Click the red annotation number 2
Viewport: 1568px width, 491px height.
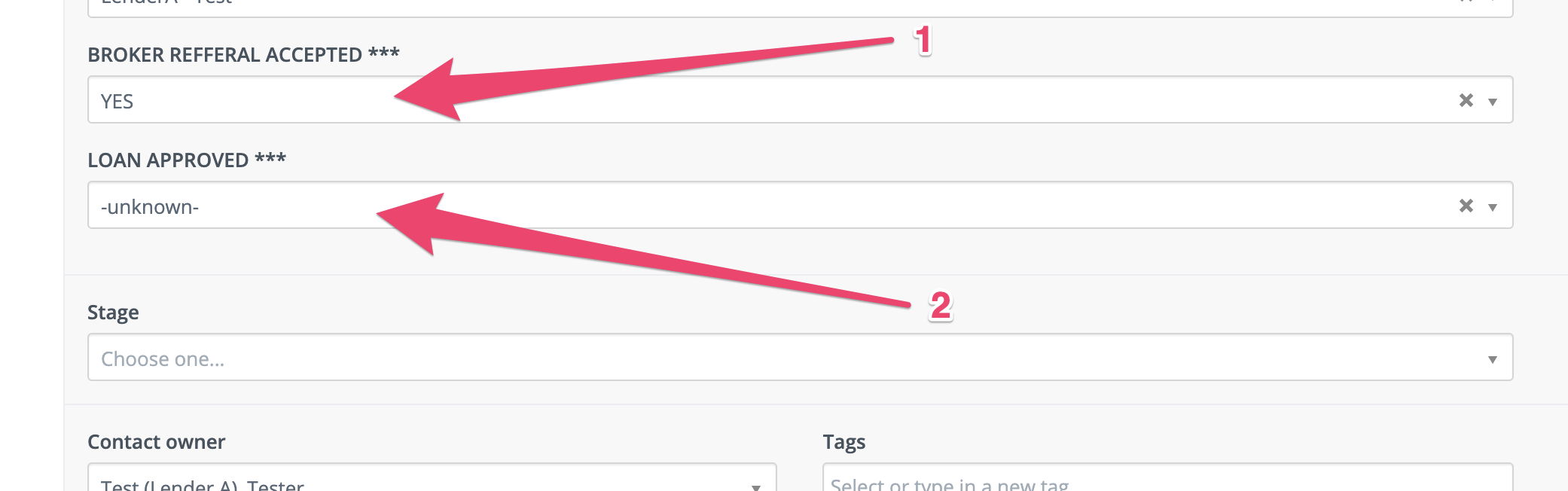[941, 306]
